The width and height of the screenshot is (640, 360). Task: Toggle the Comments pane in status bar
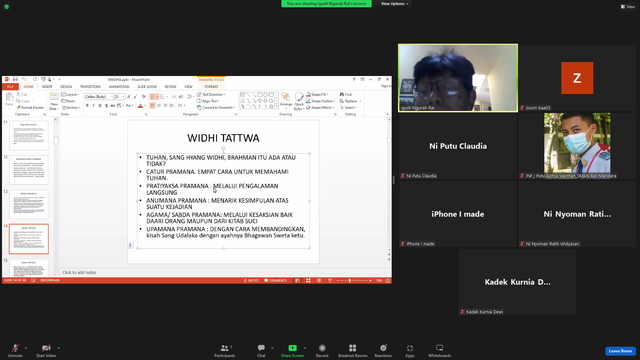coord(276,280)
